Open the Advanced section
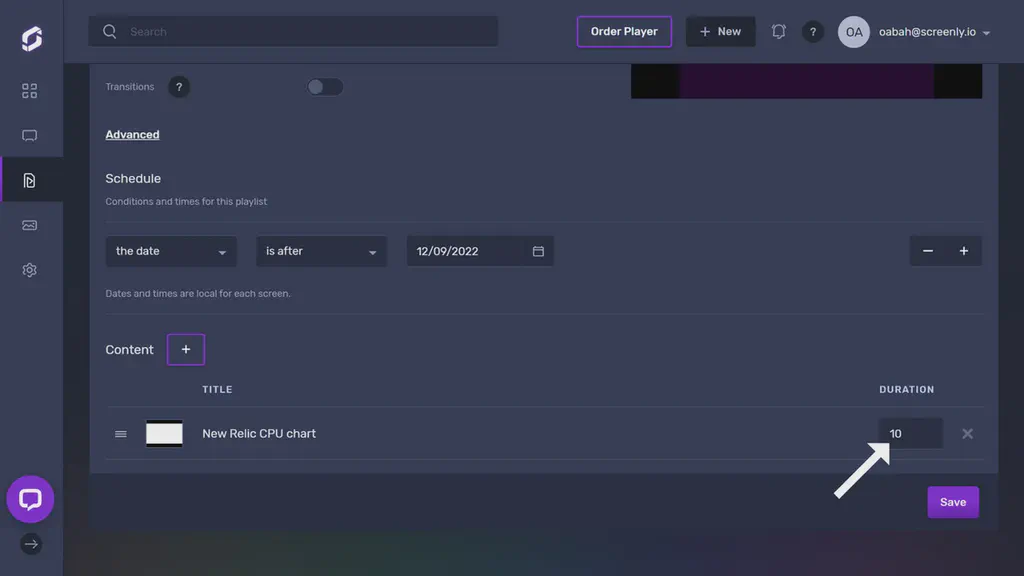This screenshot has width=1024, height=576. point(132,134)
